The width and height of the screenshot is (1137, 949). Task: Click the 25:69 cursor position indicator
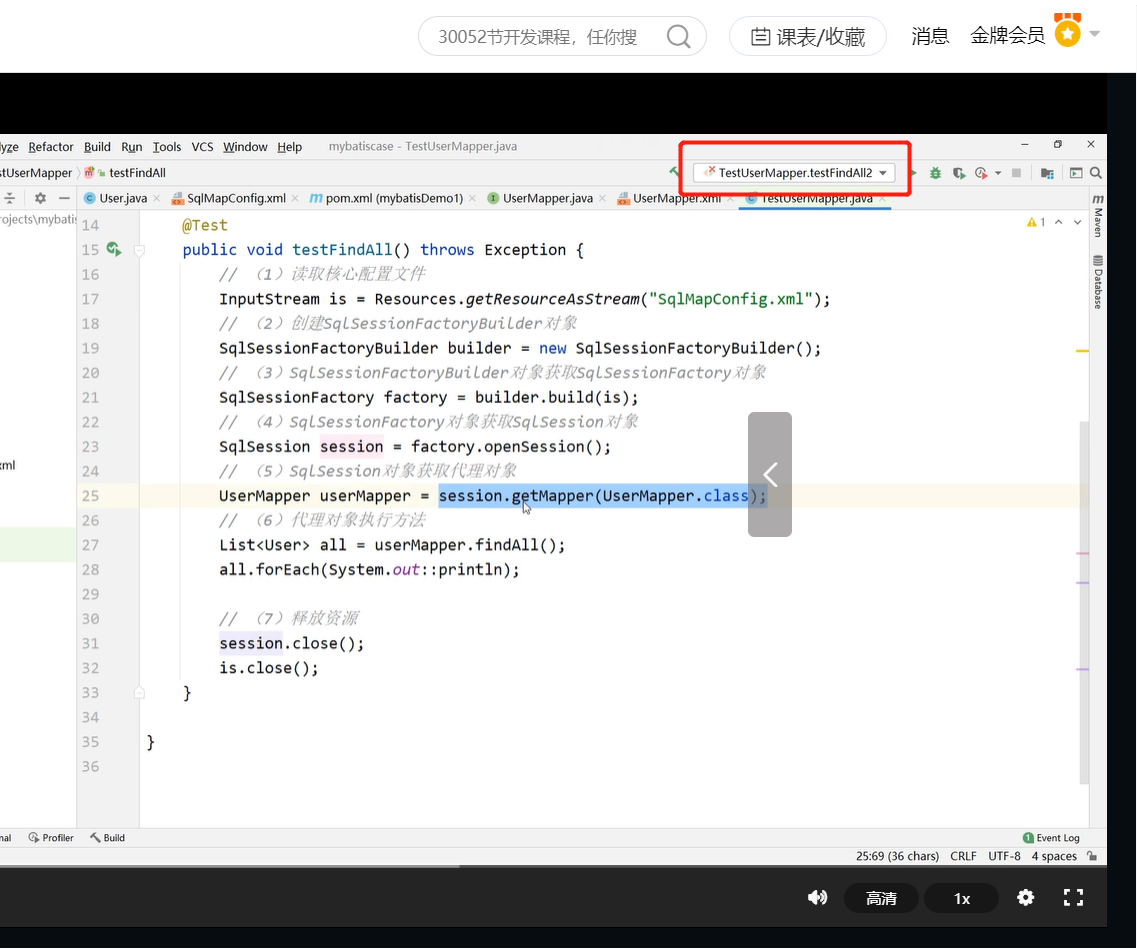point(897,856)
